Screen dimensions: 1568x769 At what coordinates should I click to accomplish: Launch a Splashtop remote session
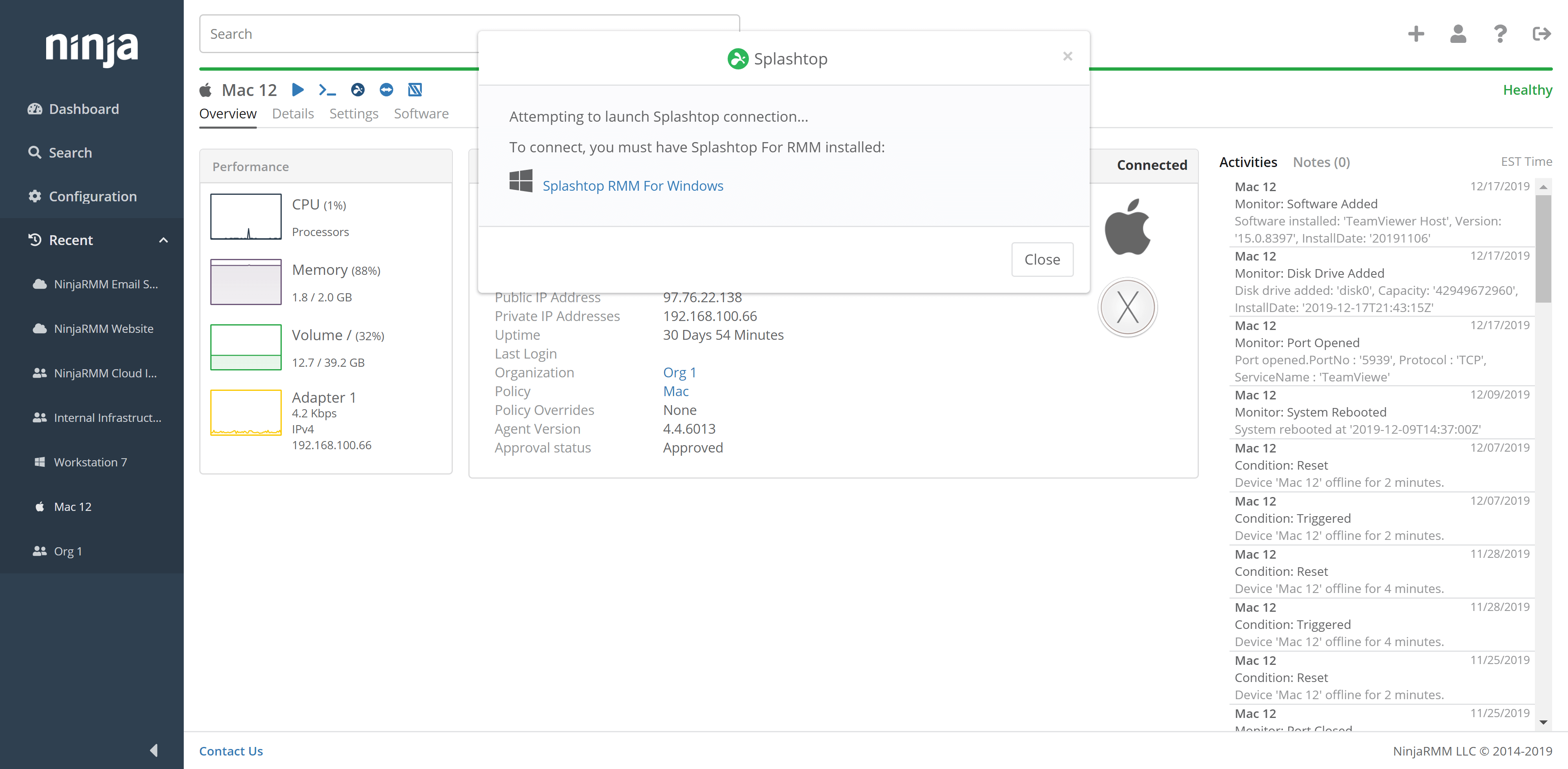(x=357, y=89)
